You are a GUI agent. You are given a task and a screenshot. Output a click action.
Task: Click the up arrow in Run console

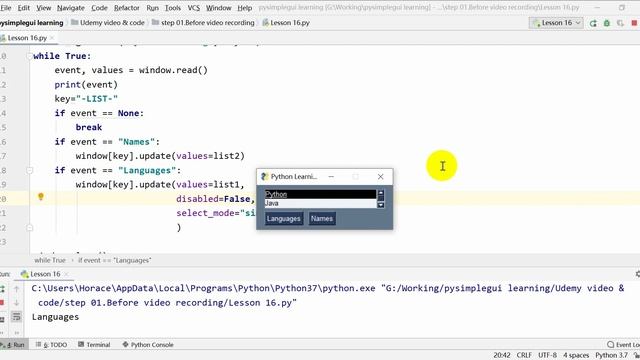click(16, 289)
